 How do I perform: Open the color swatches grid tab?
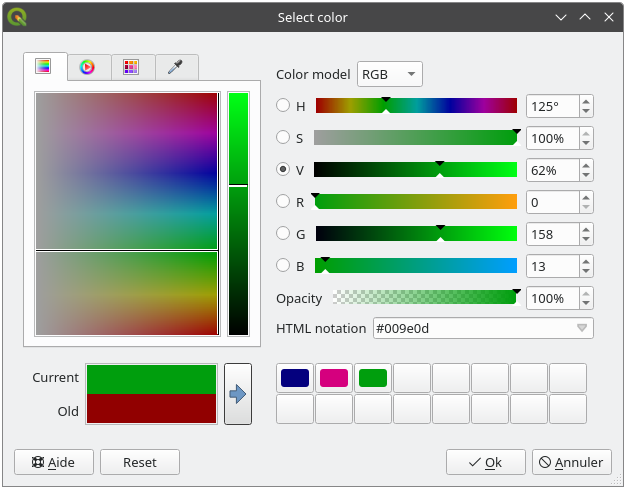click(x=131, y=67)
